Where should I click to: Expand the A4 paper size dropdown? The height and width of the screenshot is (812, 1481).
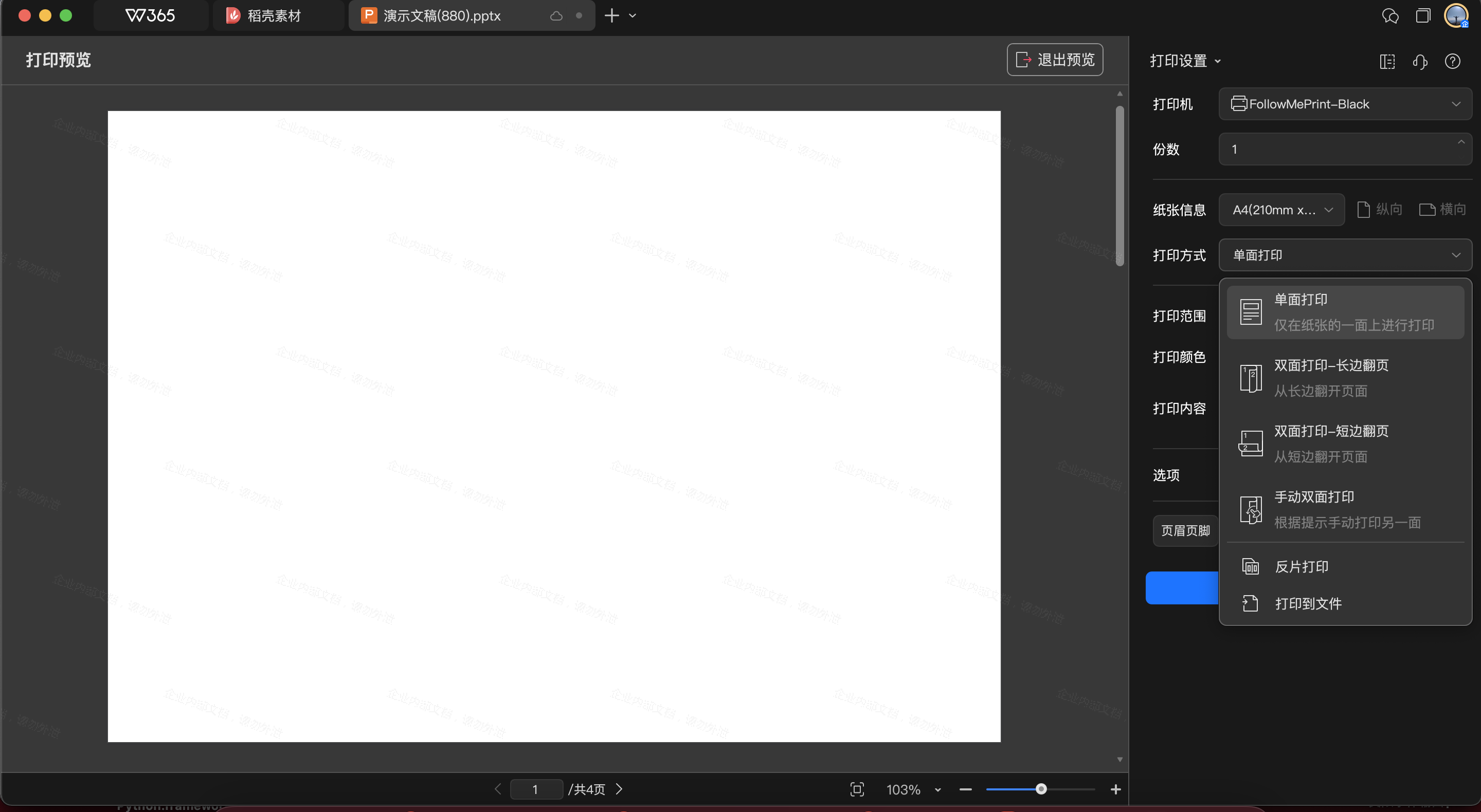pos(1281,210)
